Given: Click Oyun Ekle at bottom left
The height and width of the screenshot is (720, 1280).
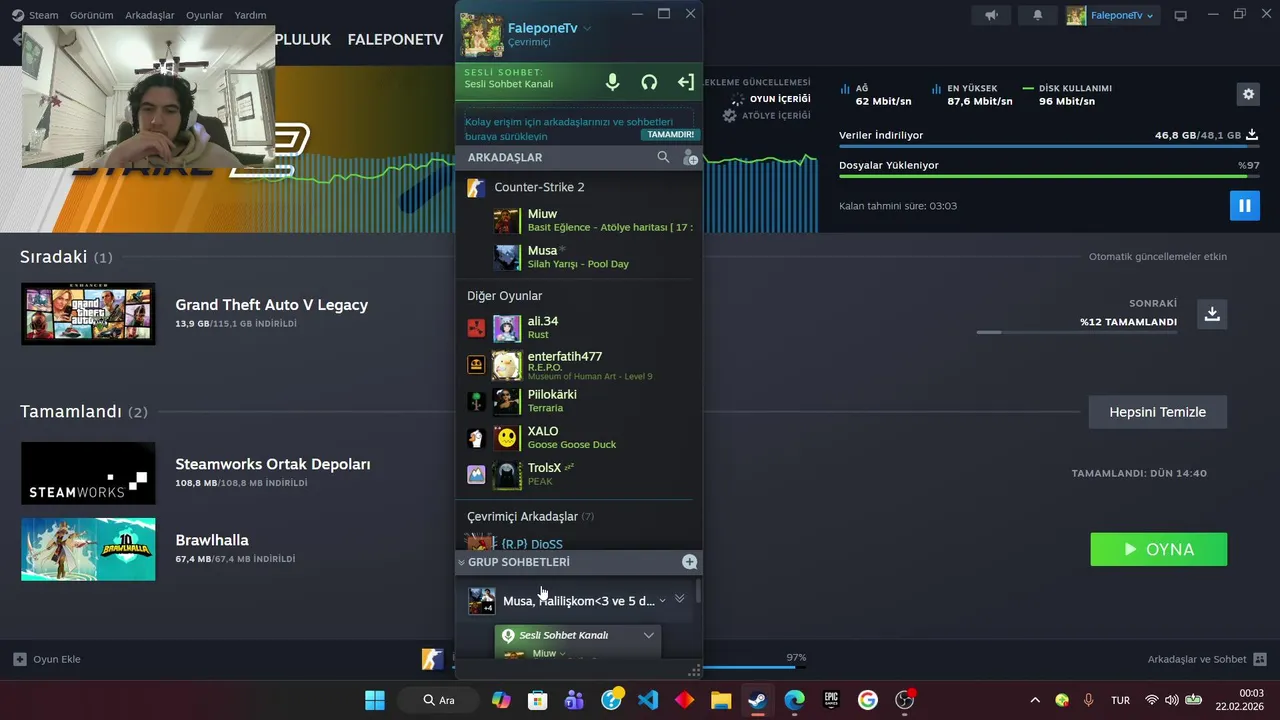Looking at the screenshot, I should [47, 659].
